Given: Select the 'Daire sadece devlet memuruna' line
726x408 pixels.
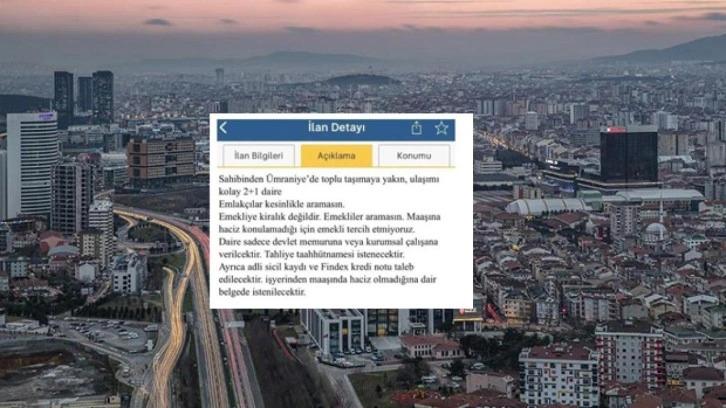Looking at the screenshot, I should click(328, 242).
